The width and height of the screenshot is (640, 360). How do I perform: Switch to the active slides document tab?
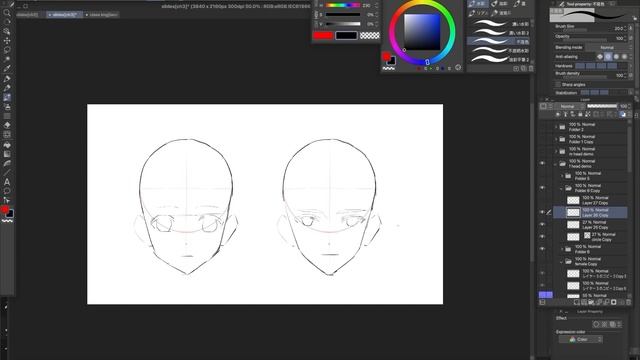(x=64, y=15)
